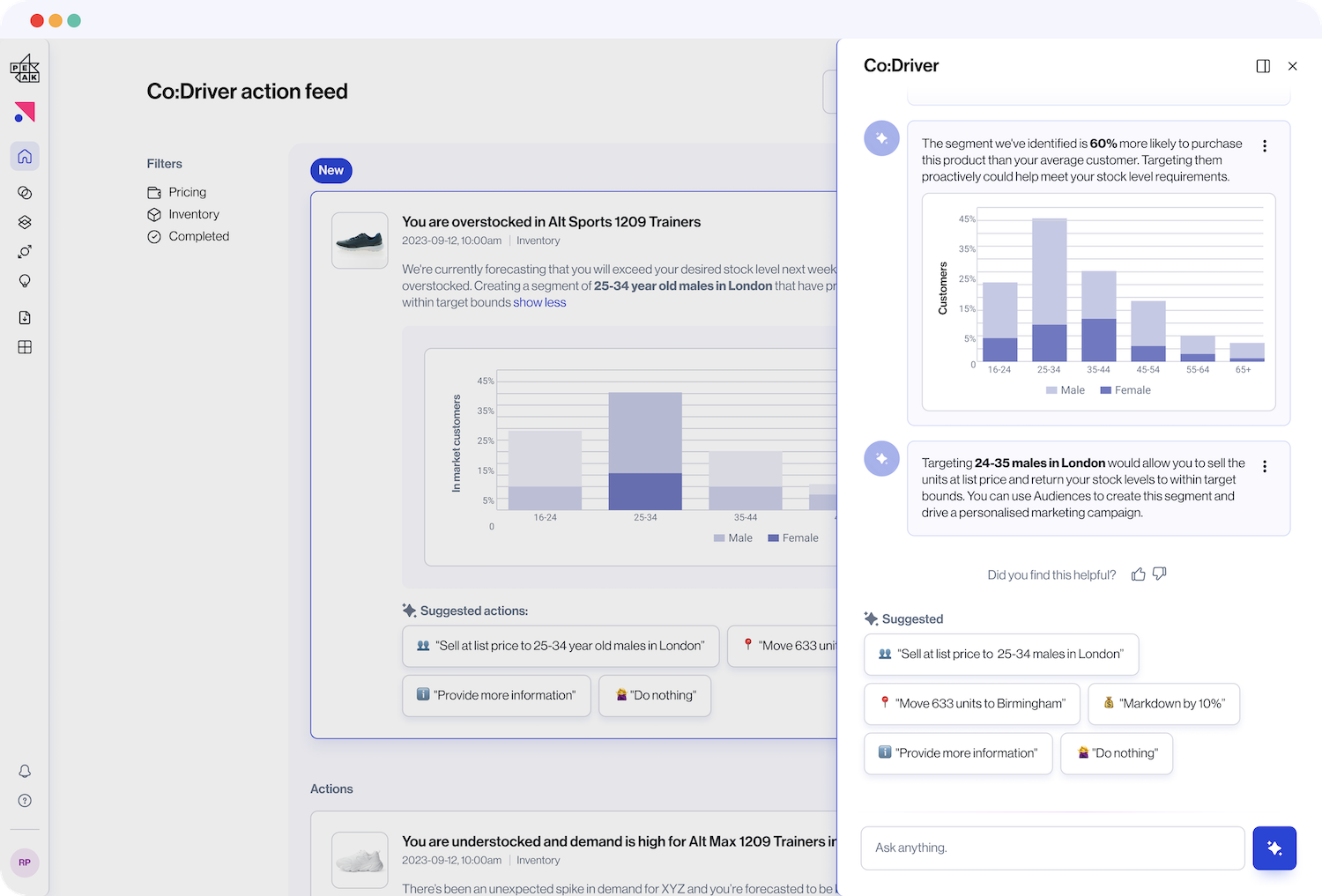Focus the Ask anything input field

(1052, 848)
